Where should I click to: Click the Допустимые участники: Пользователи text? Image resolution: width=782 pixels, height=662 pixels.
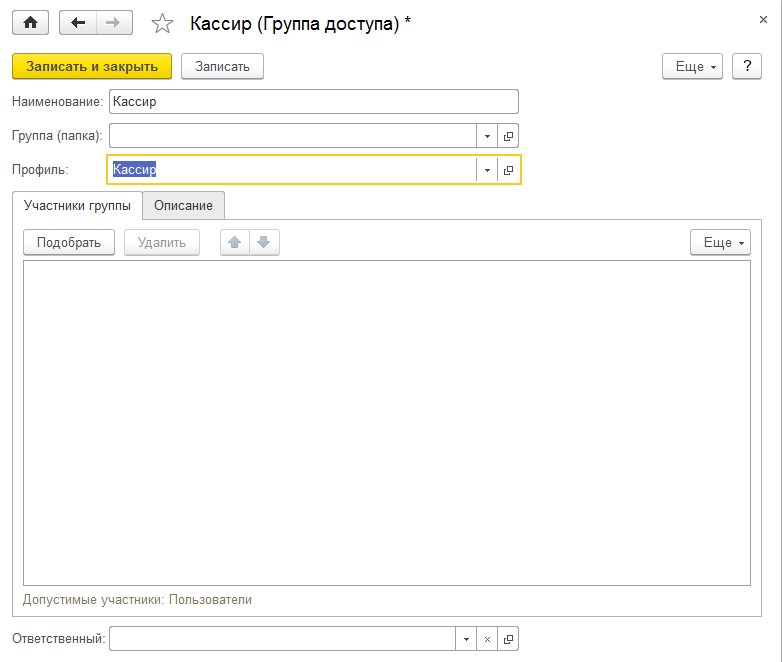[137, 600]
